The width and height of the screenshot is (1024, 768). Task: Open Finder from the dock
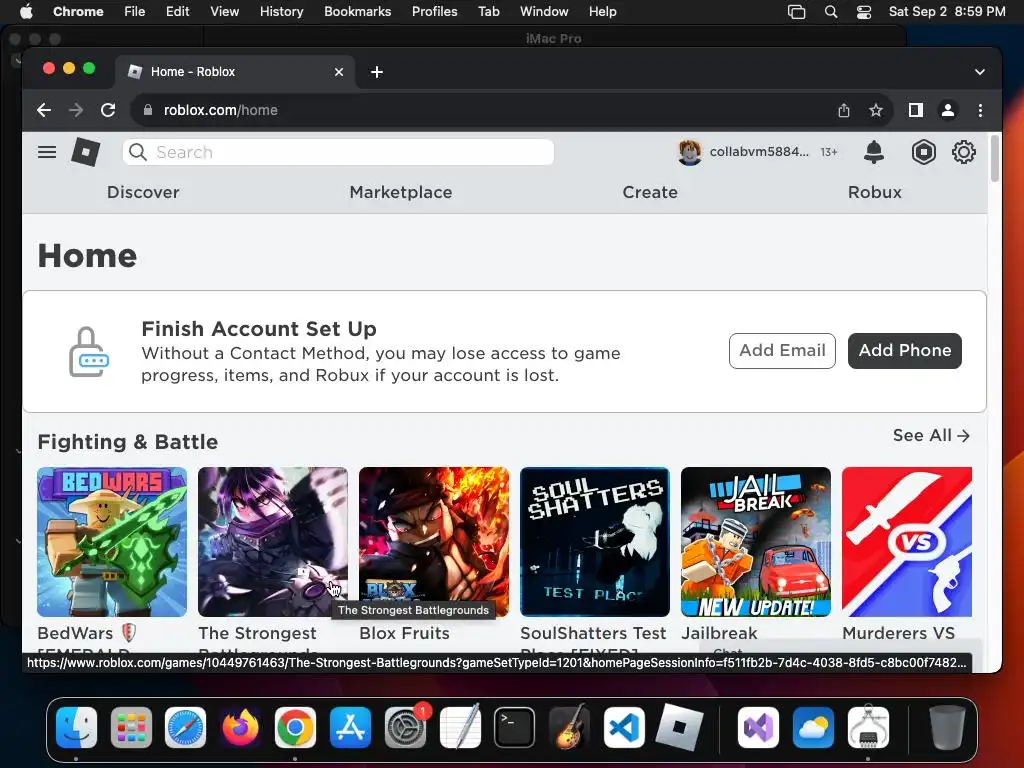click(76, 728)
